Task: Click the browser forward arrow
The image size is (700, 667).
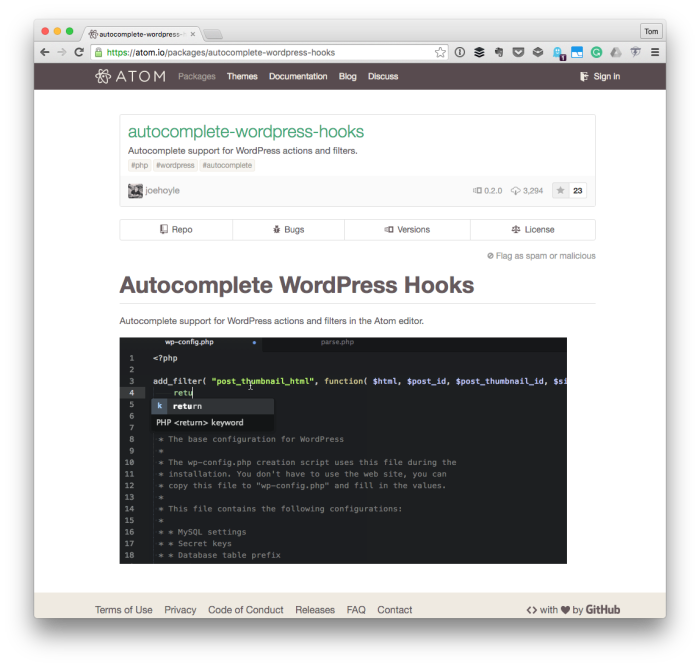Action: click(x=62, y=52)
